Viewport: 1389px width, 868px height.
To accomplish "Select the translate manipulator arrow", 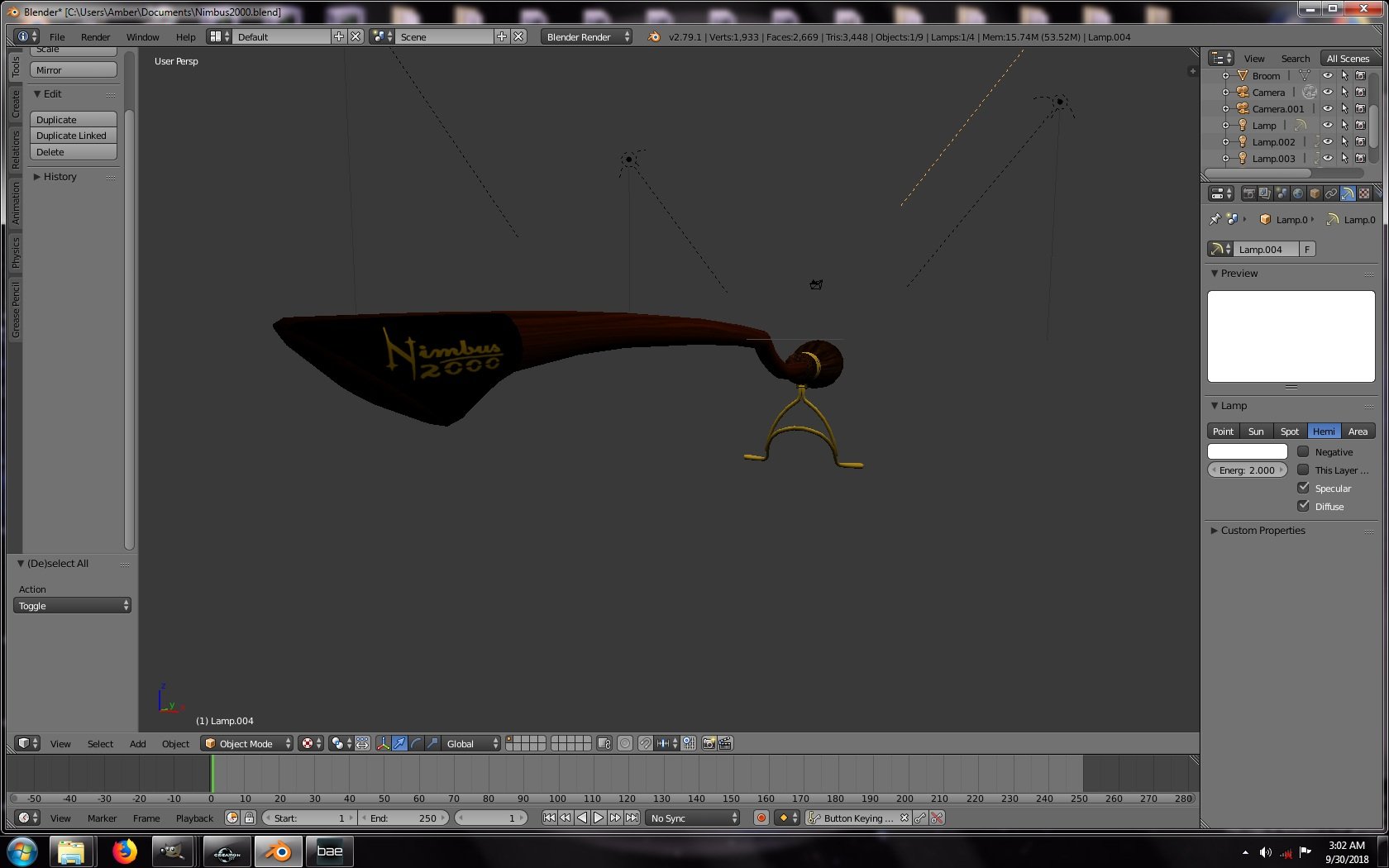I will pyautogui.click(x=400, y=743).
